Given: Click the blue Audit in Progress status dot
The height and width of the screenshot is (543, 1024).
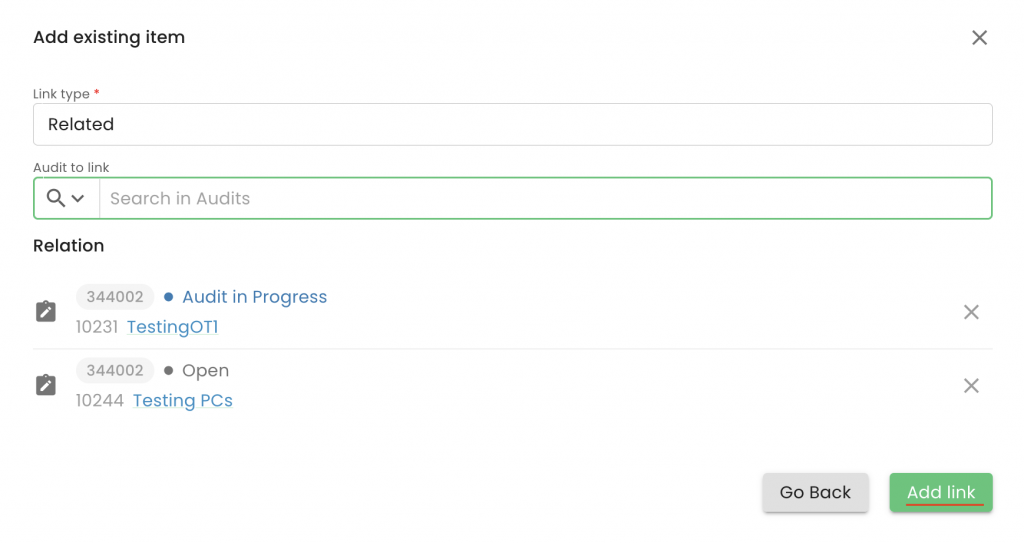Looking at the screenshot, I should pyautogui.click(x=169, y=297).
